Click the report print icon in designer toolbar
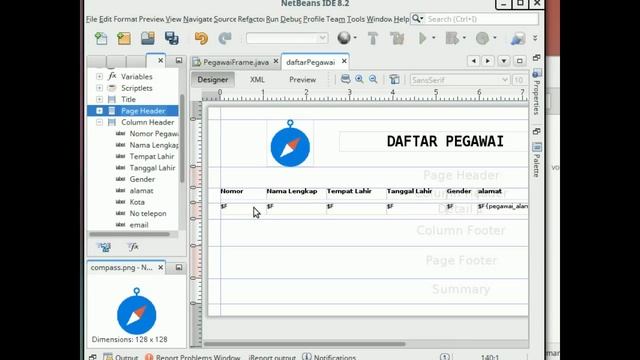Viewport: 640px width, 360px height. tap(345, 79)
